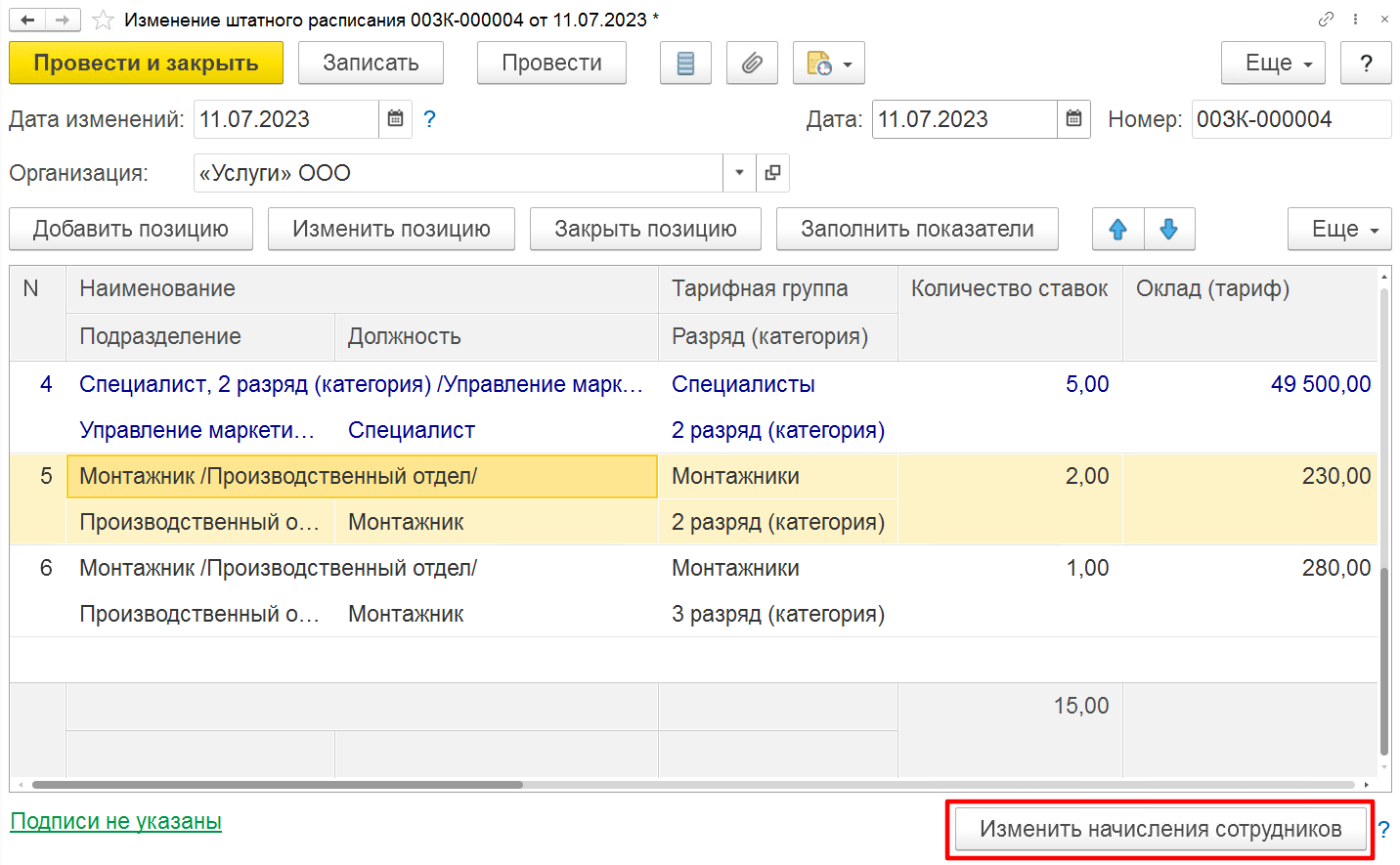Screen dimensions: 1400x865
Task: Open document movements report icon
Action: point(685,64)
